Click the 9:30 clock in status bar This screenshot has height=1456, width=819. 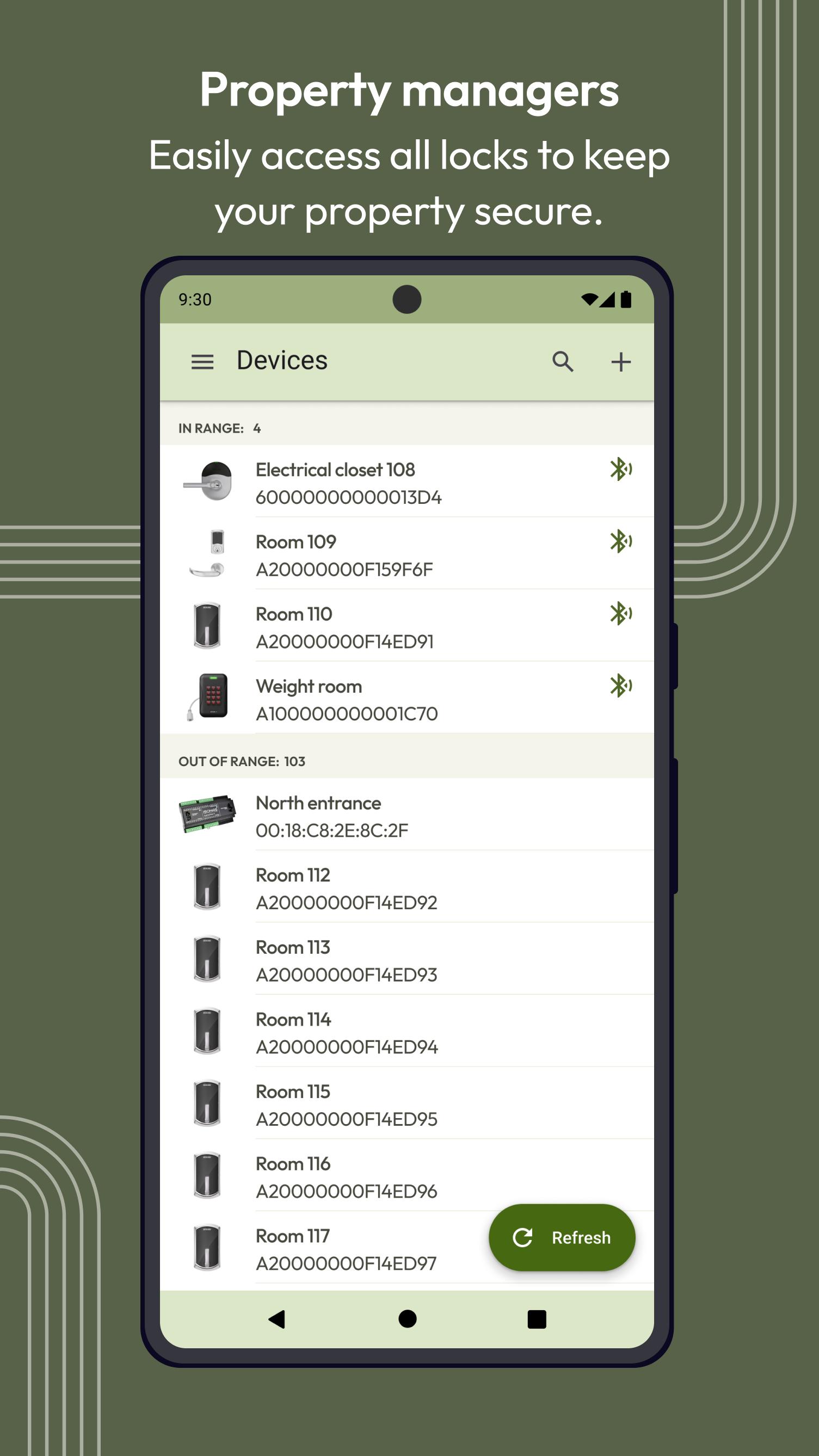[195, 300]
